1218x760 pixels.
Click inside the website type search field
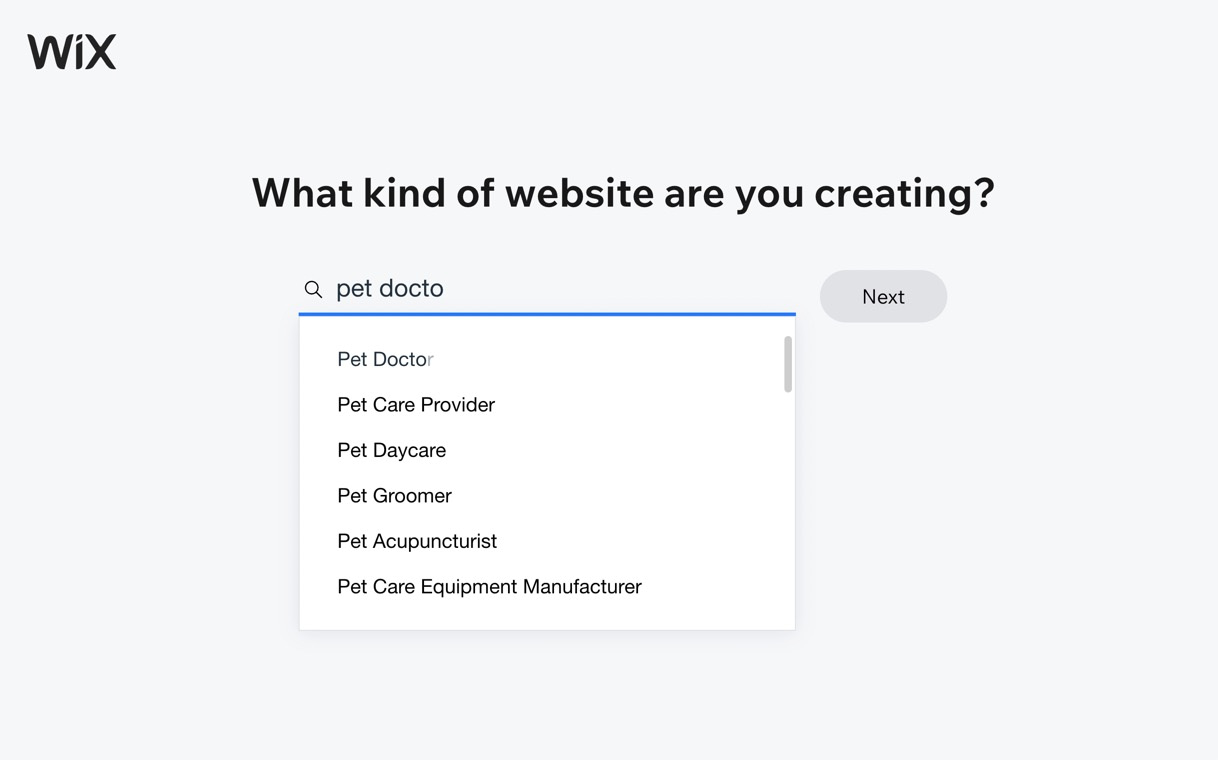500,288
